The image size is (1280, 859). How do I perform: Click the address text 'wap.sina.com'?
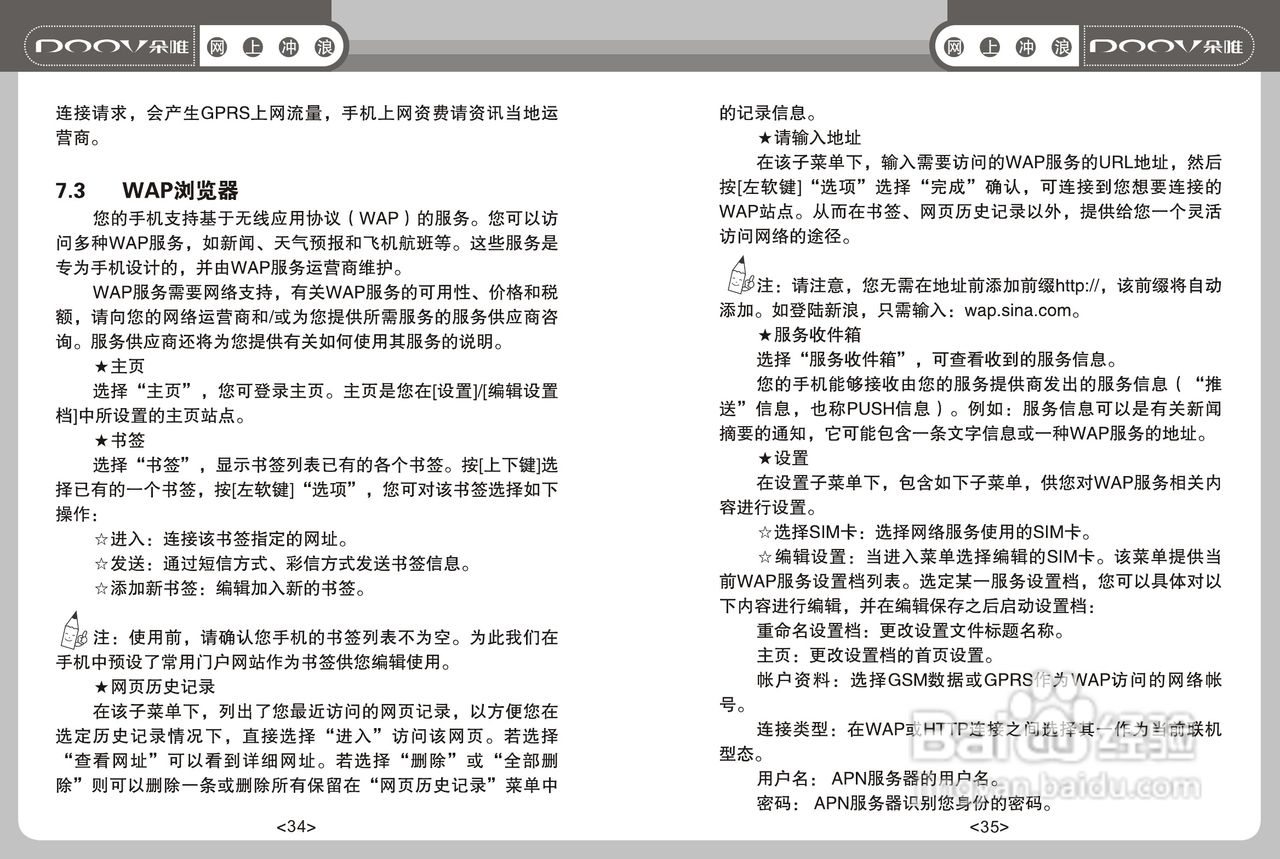(1018, 310)
